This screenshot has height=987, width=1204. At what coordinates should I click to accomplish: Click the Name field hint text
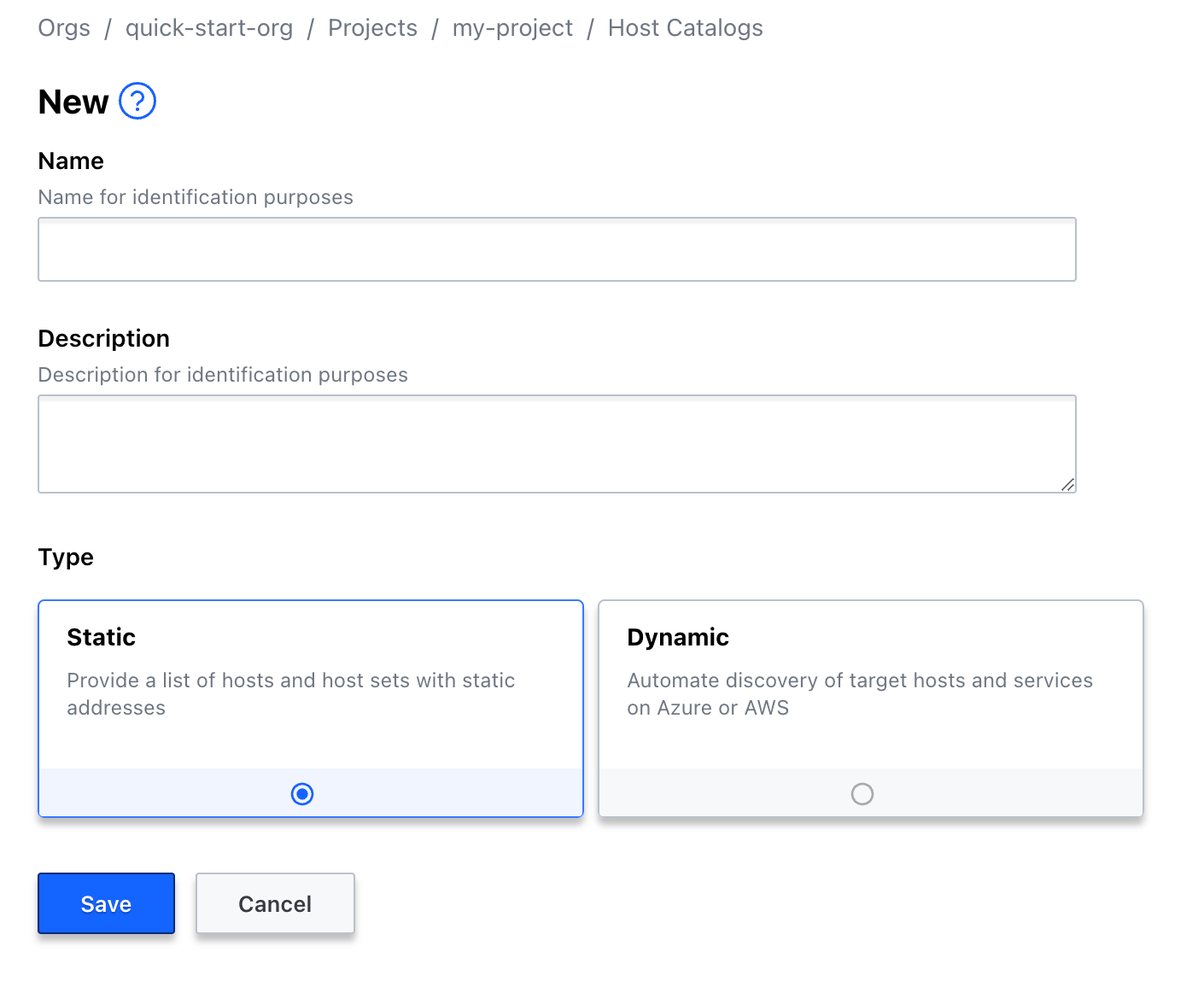195,197
